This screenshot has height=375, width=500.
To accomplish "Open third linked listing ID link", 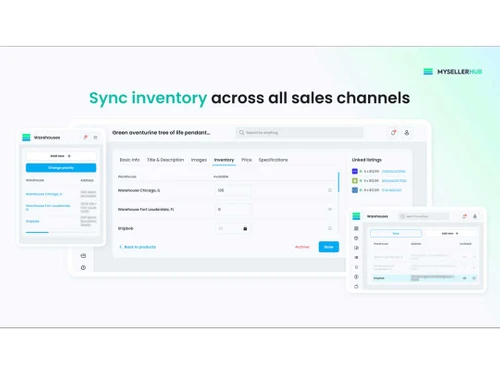I will [392, 190].
